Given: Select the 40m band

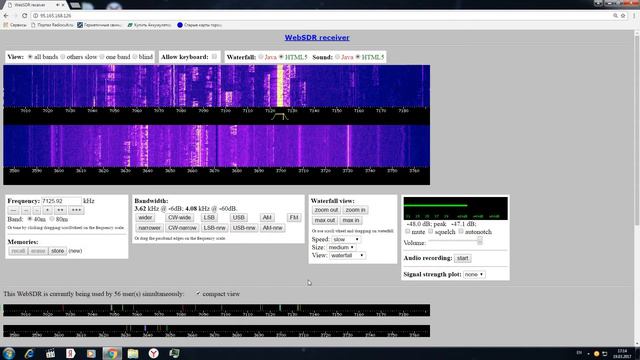Looking at the screenshot, I should click(30, 219).
